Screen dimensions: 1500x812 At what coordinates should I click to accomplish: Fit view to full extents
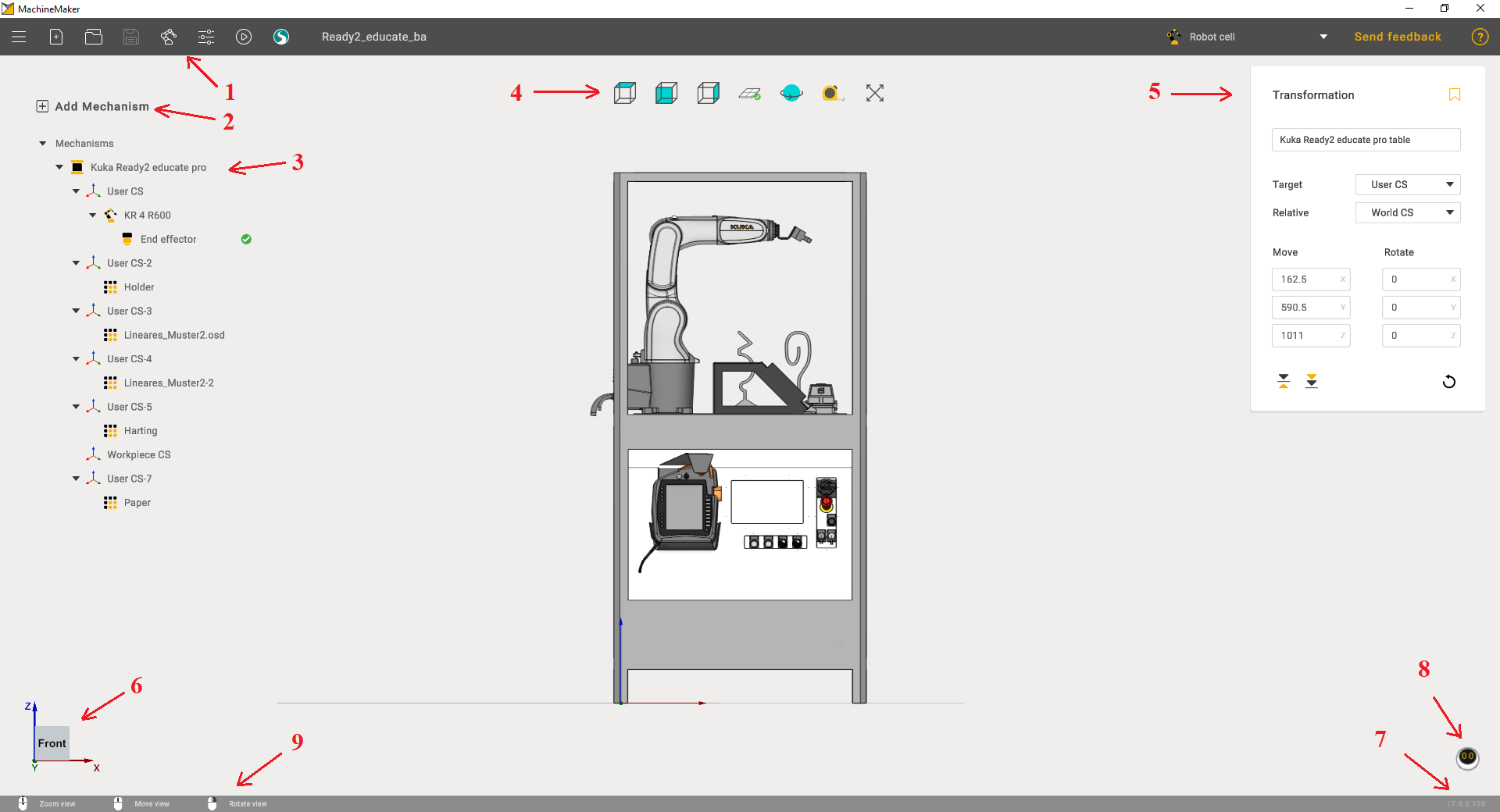click(875, 94)
